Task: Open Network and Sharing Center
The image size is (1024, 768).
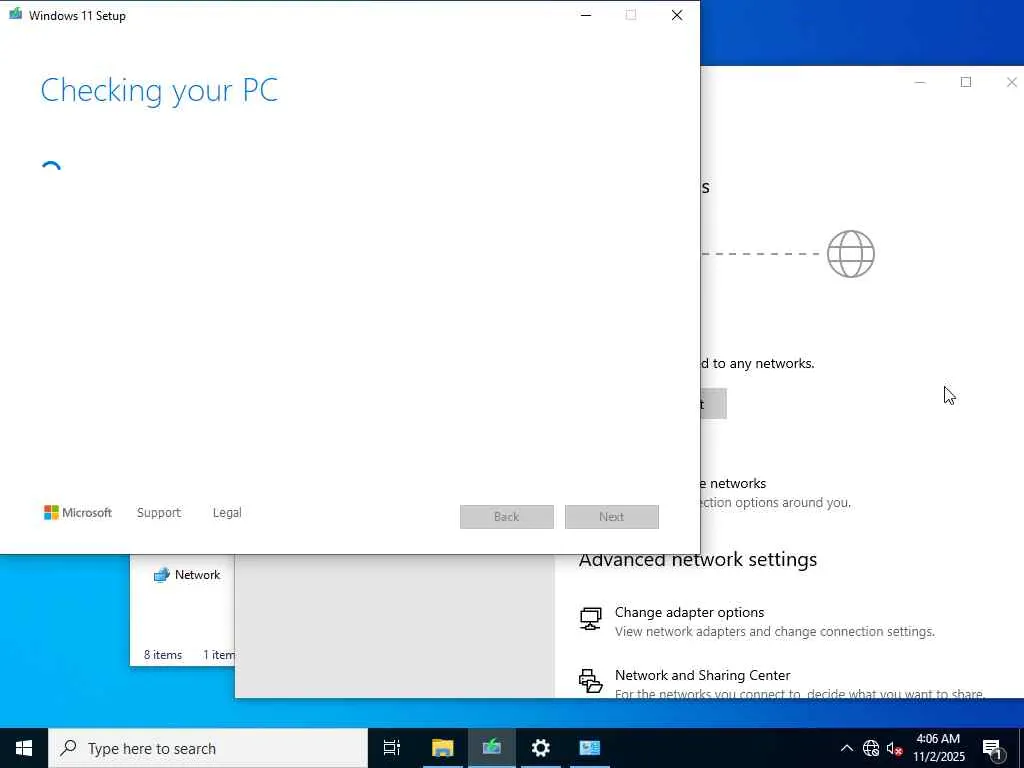Action: pyautogui.click(x=782, y=683)
